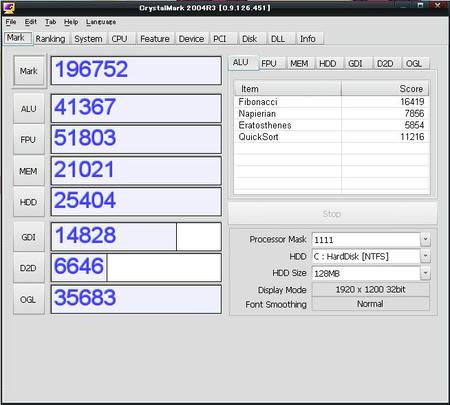Open the File menu
This screenshot has height=405, width=450.
pyautogui.click(x=11, y=22)
